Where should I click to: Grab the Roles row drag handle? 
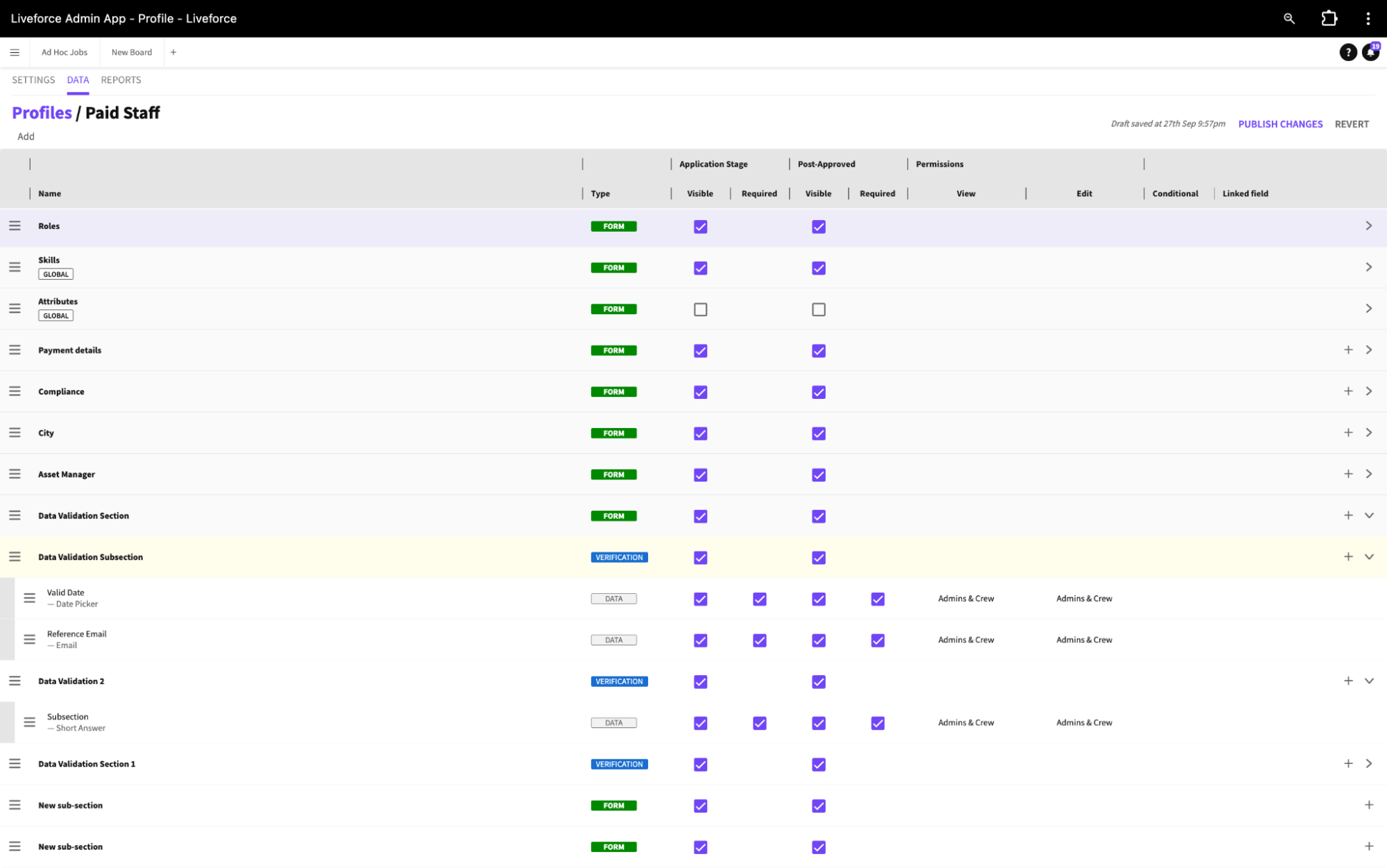click(x=15, y=226)
